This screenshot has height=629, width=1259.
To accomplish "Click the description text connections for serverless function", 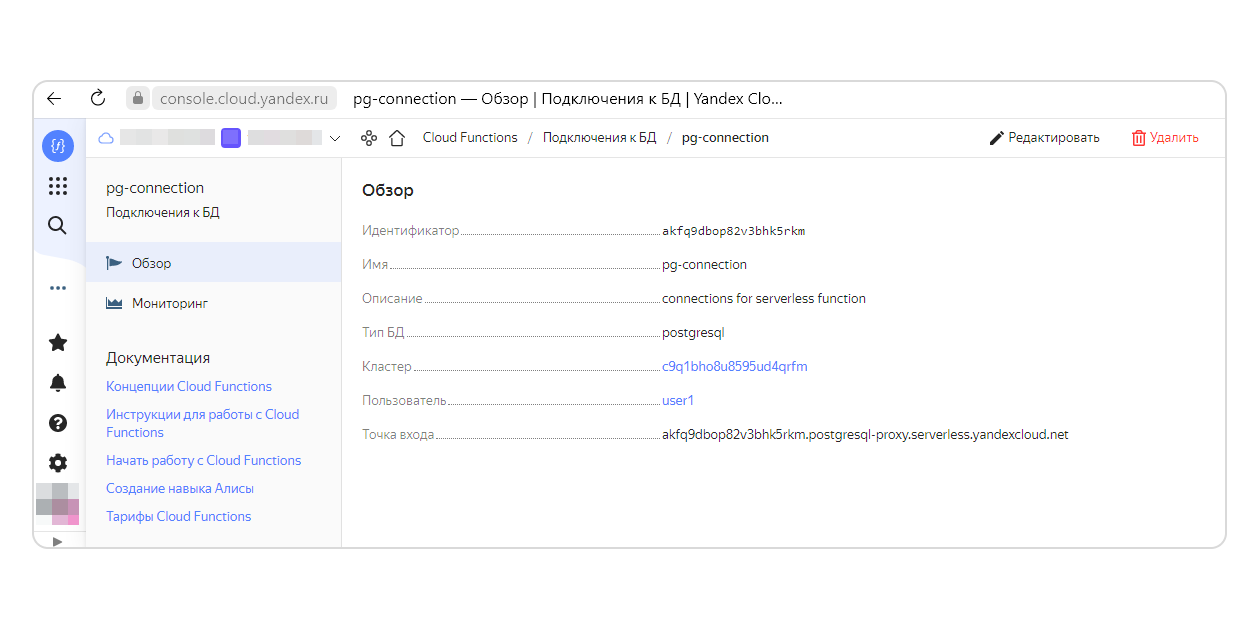I will [x=764, y=298].
